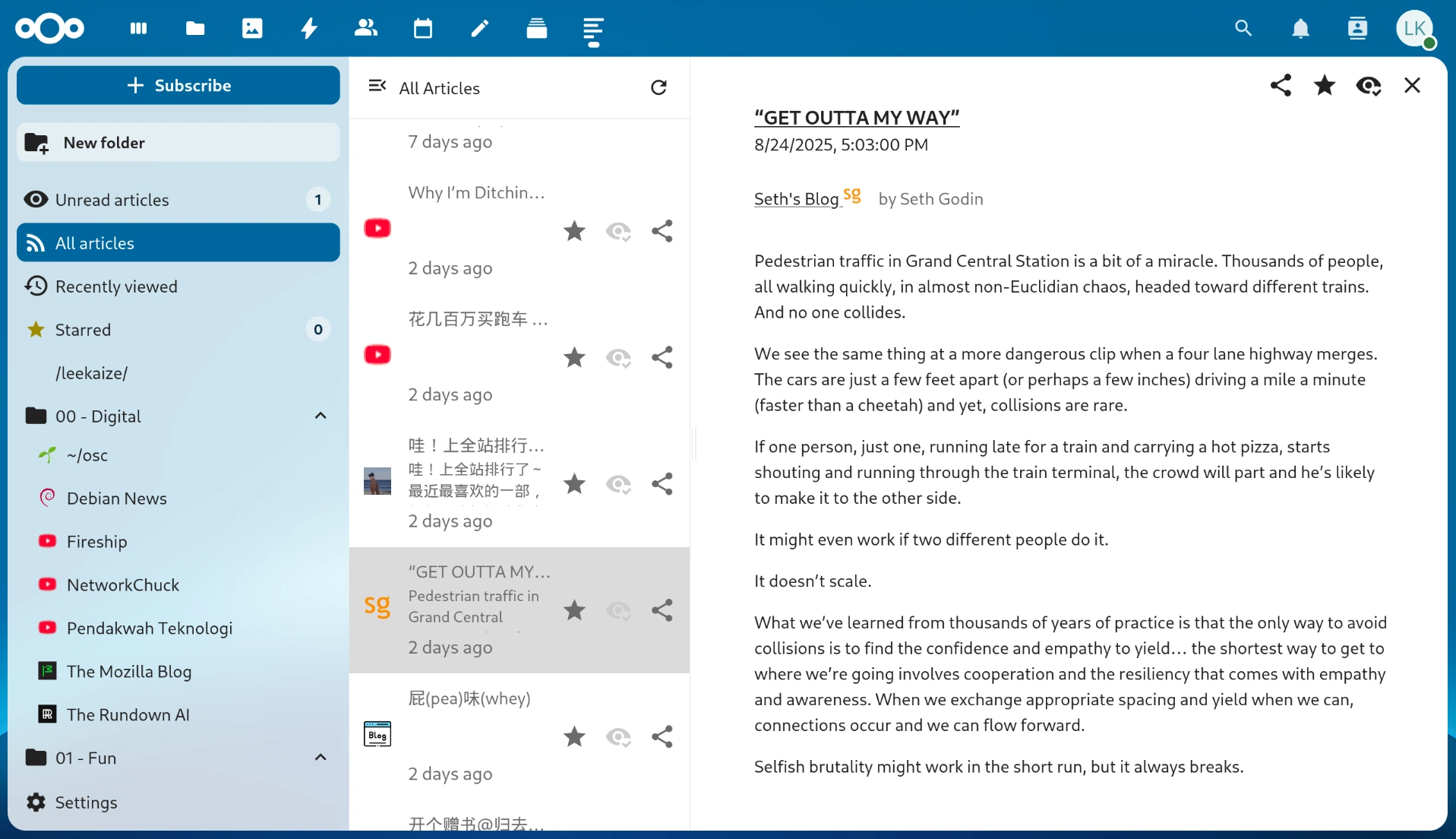
Task: Toggle read eye on 'GET OUTTA MY…' list item
Action: click(618, 610)
